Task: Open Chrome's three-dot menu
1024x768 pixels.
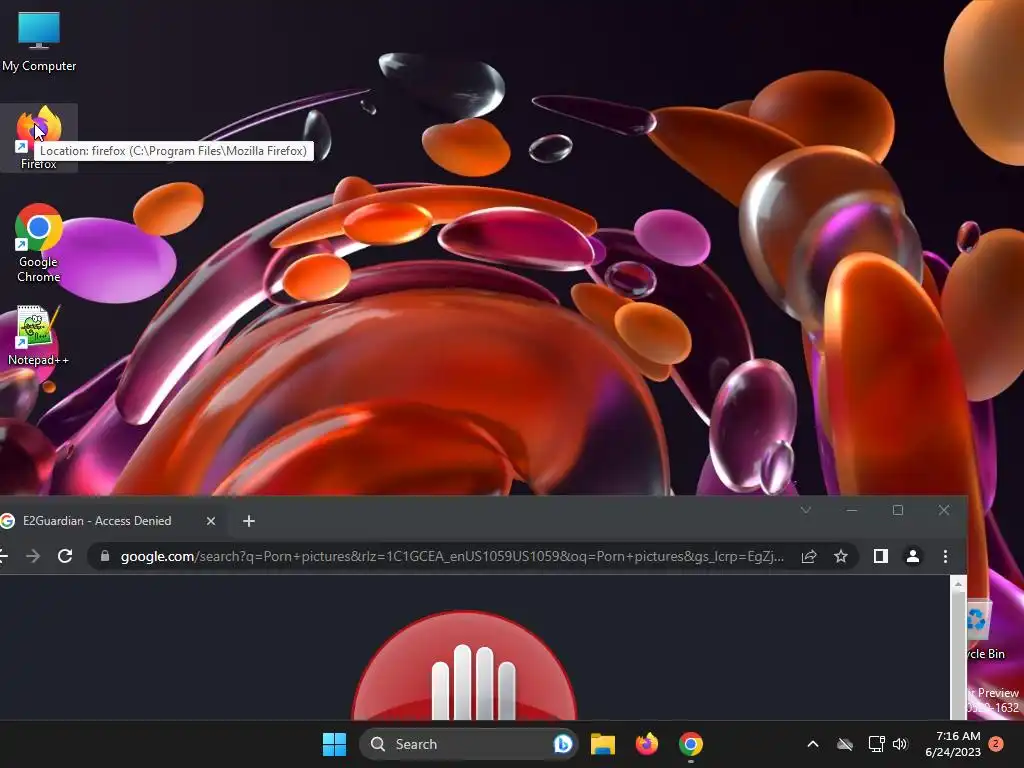Action: coord(945,556)
